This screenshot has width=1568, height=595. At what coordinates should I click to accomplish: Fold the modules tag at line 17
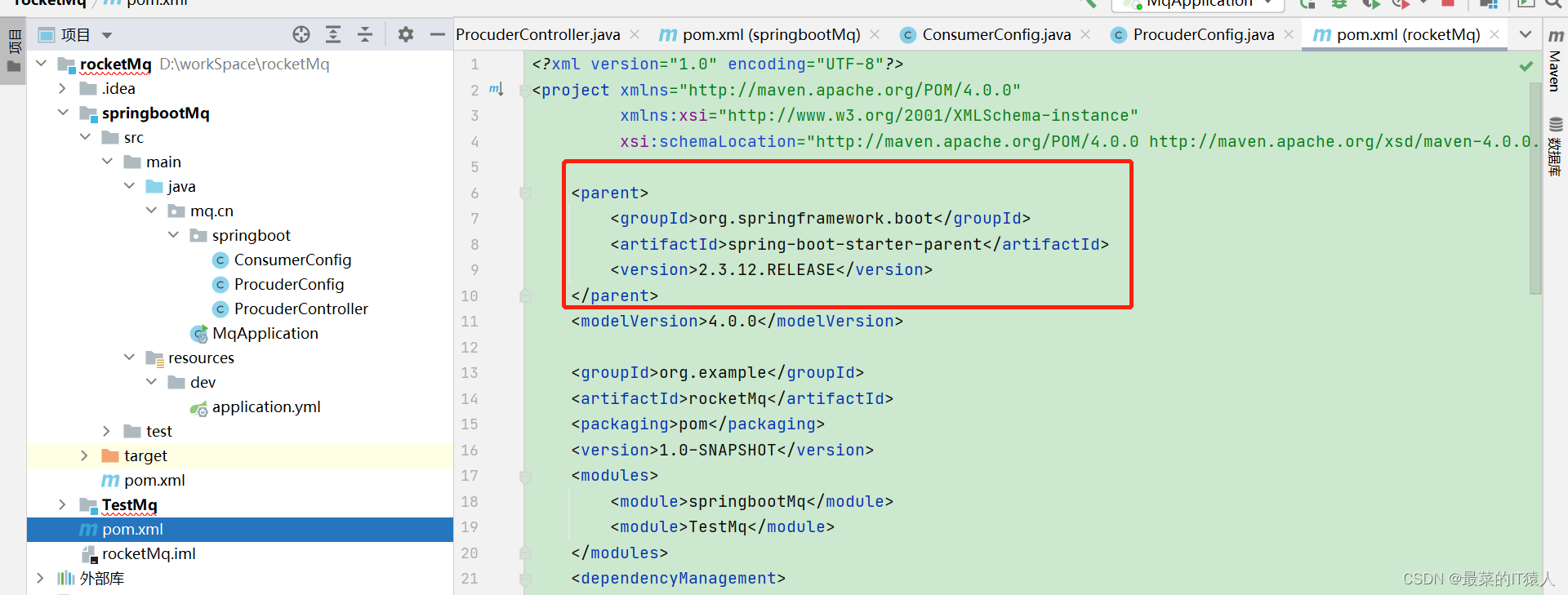[x=525, y=476]
